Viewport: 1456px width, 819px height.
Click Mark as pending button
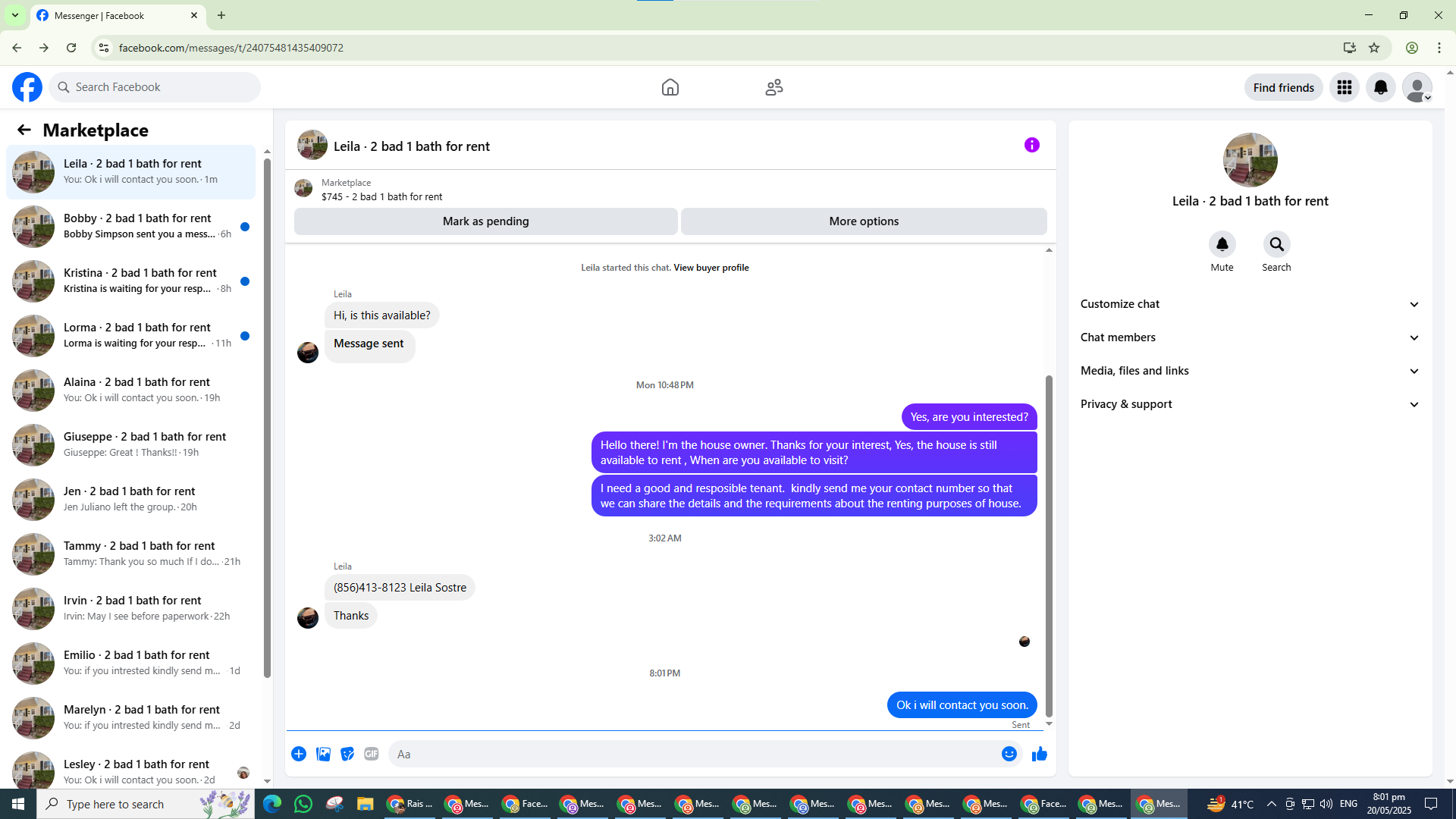point(485,221)
